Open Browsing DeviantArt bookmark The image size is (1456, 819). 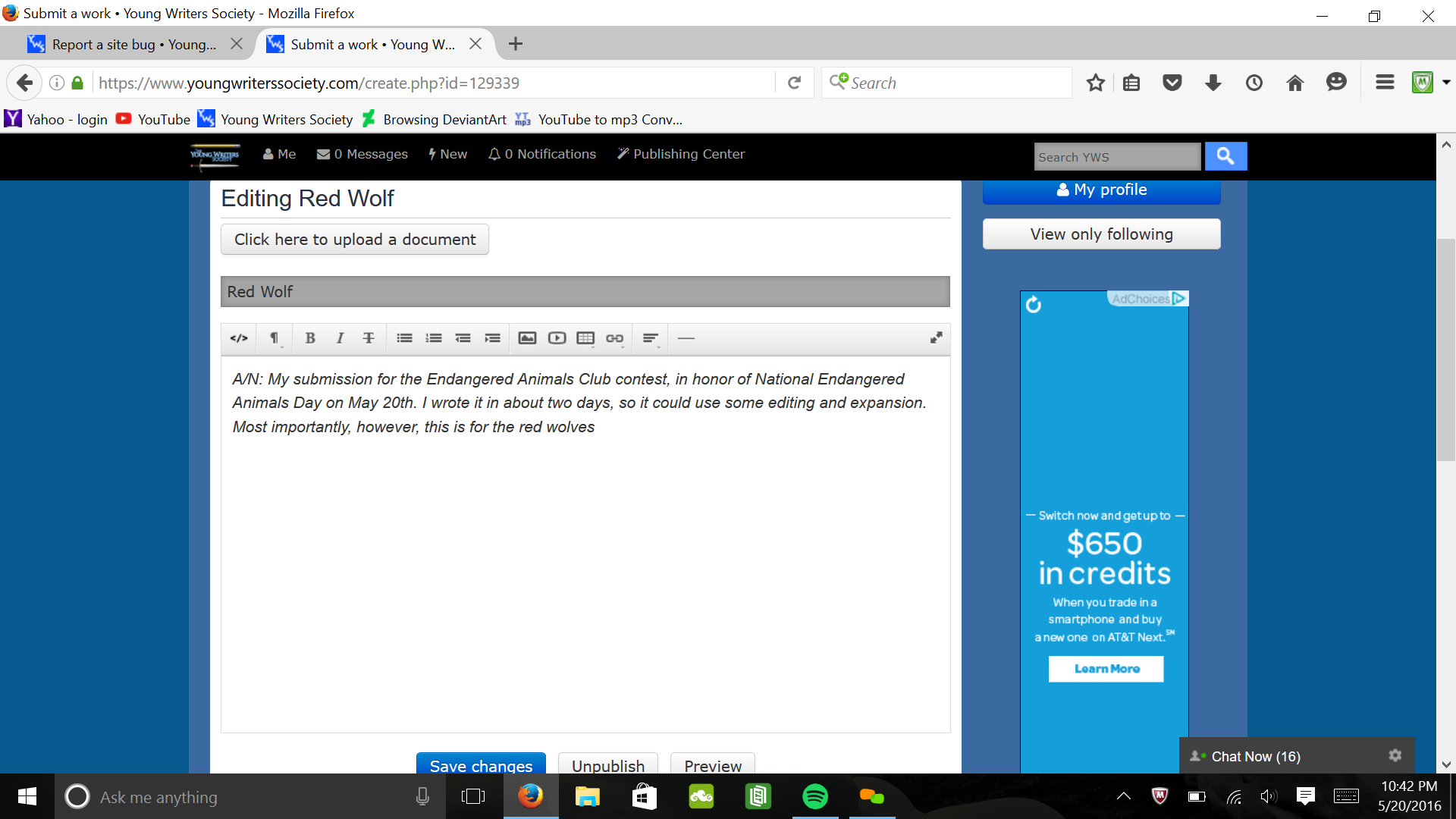434,119
